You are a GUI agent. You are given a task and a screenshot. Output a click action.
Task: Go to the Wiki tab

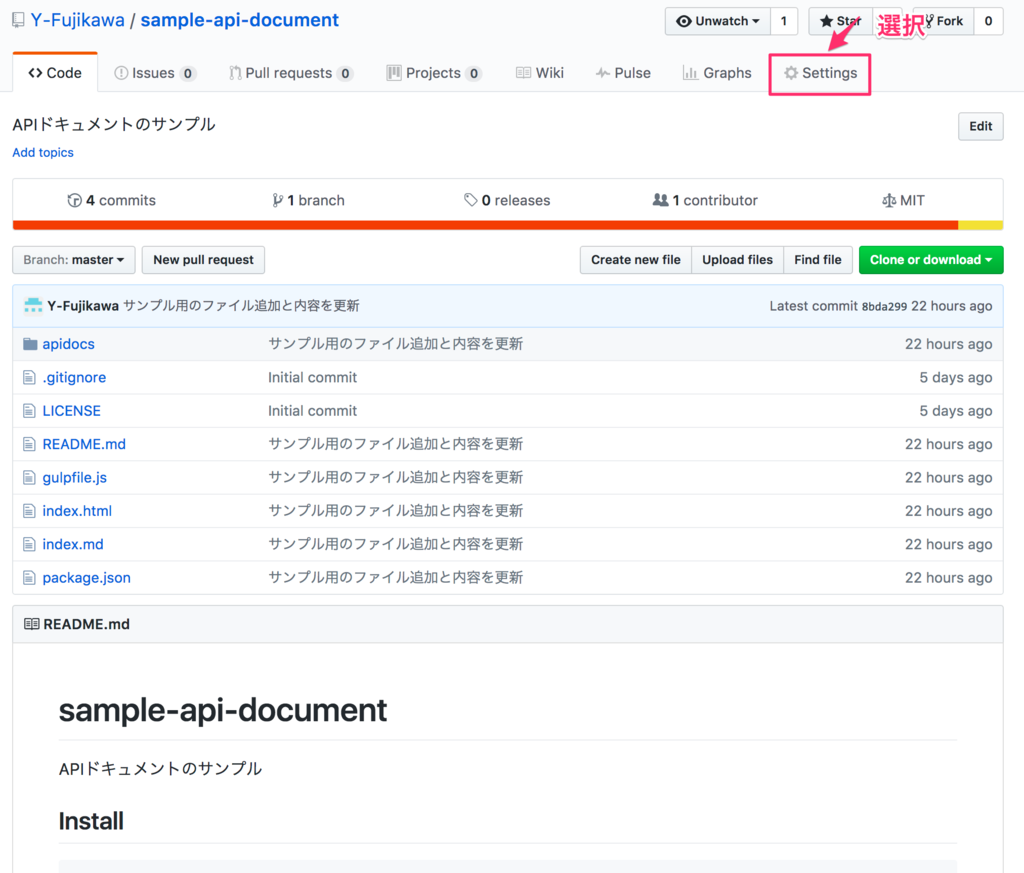539,73
